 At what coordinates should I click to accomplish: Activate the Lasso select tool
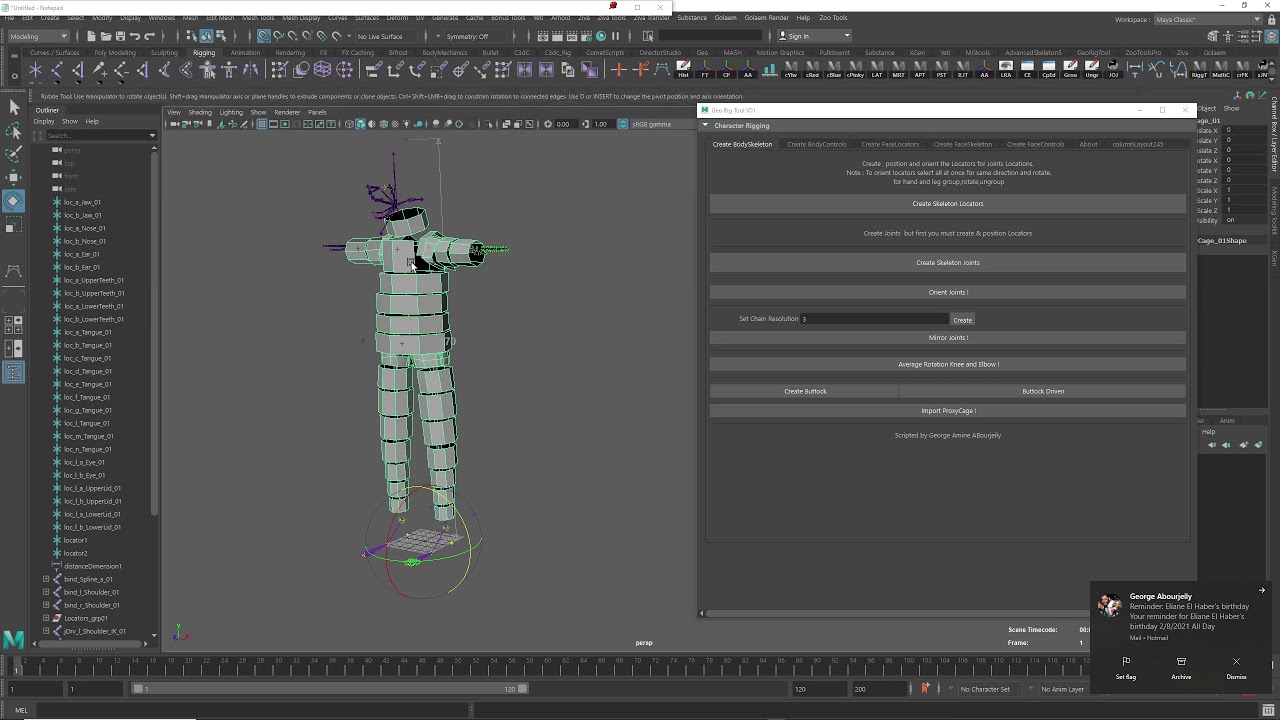[x=13, y=131]
